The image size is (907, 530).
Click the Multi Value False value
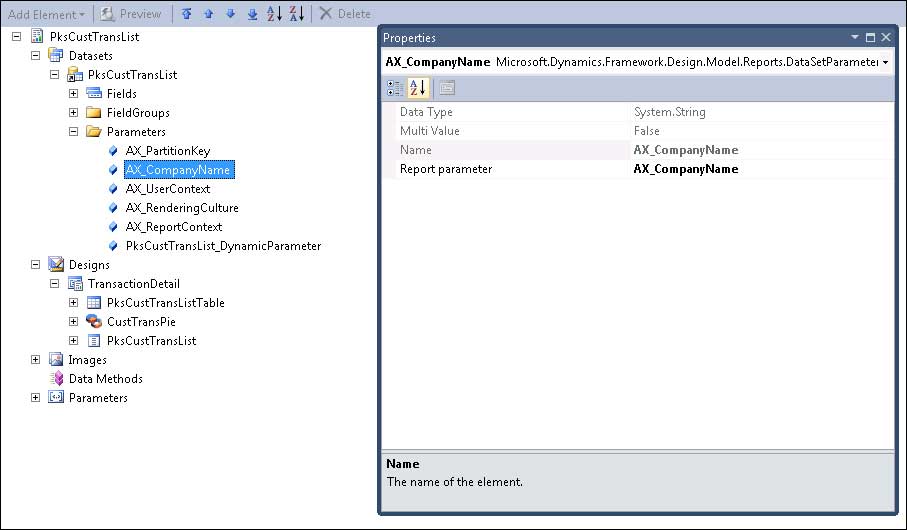click(x=647, y=131)
